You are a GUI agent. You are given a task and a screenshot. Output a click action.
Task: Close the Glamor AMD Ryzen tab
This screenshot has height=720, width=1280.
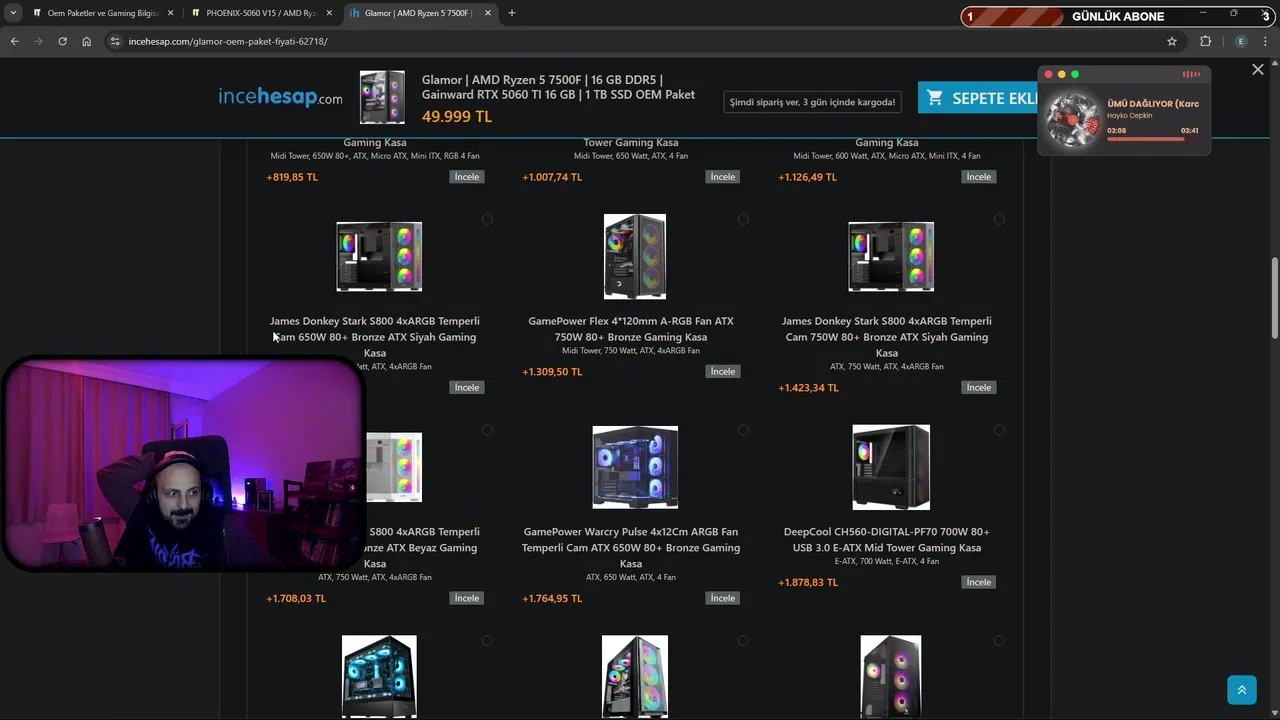[x=487, y=13]
